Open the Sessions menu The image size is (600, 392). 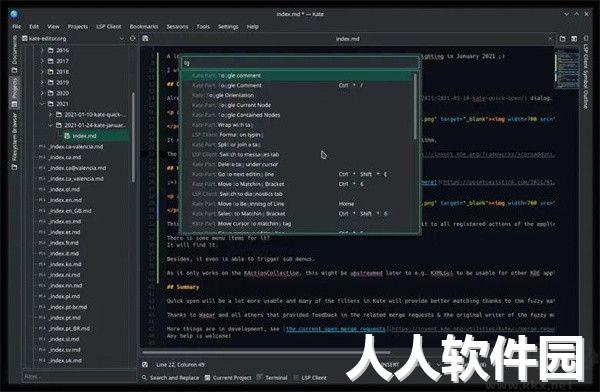[x=177, y=27]
